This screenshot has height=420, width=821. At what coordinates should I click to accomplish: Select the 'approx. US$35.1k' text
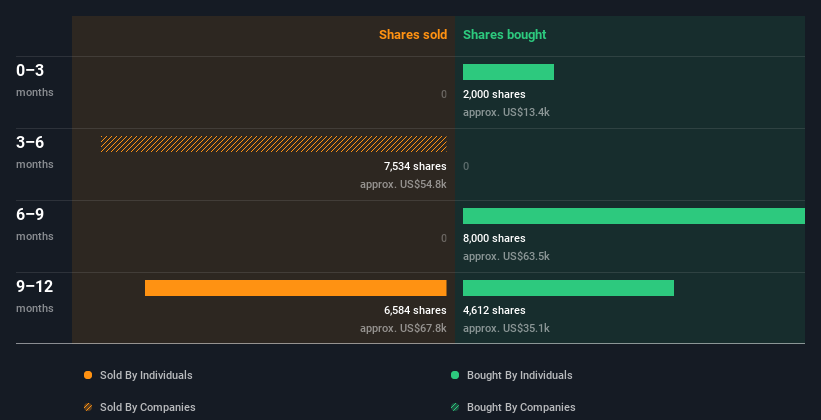[506, 328]
